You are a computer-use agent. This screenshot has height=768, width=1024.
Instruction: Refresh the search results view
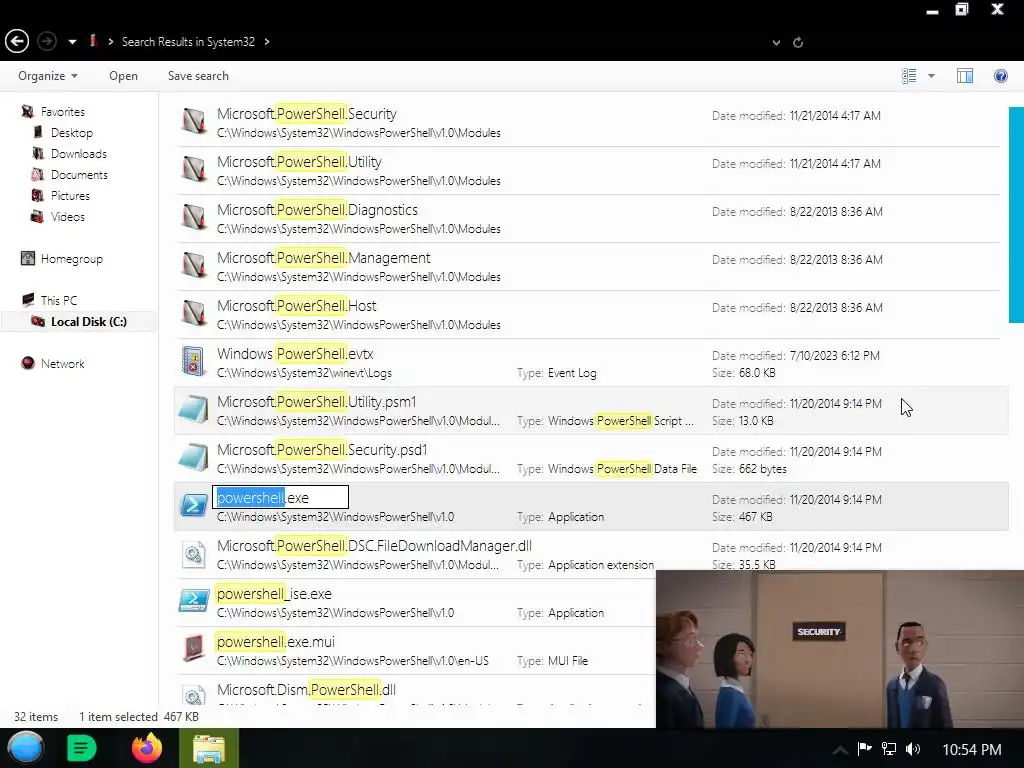click(x=797, y=42)
